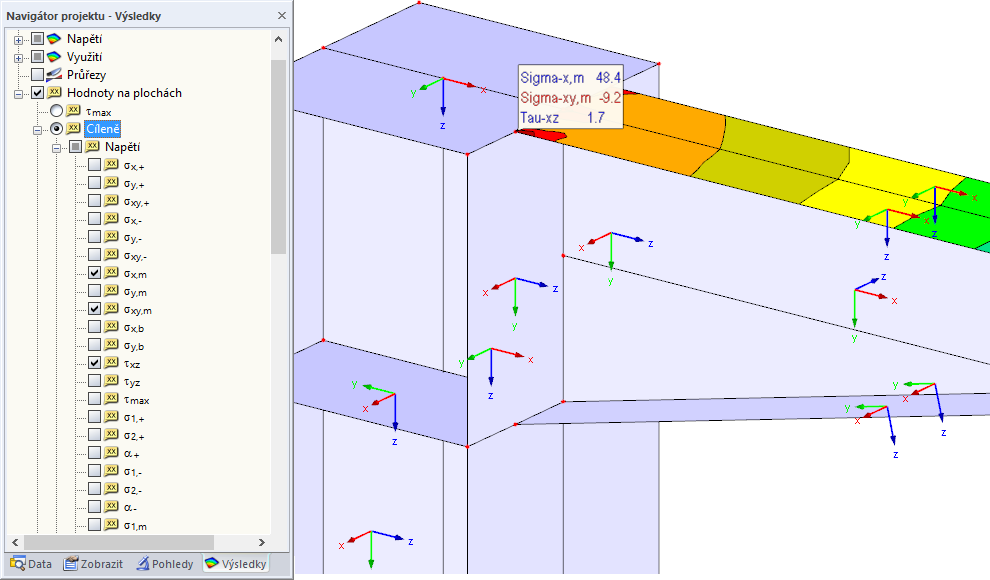Viewport: 990px width, 580px height.
Task: Click the Výsledky tab rainbow icon
Action: tap(212, 563)
